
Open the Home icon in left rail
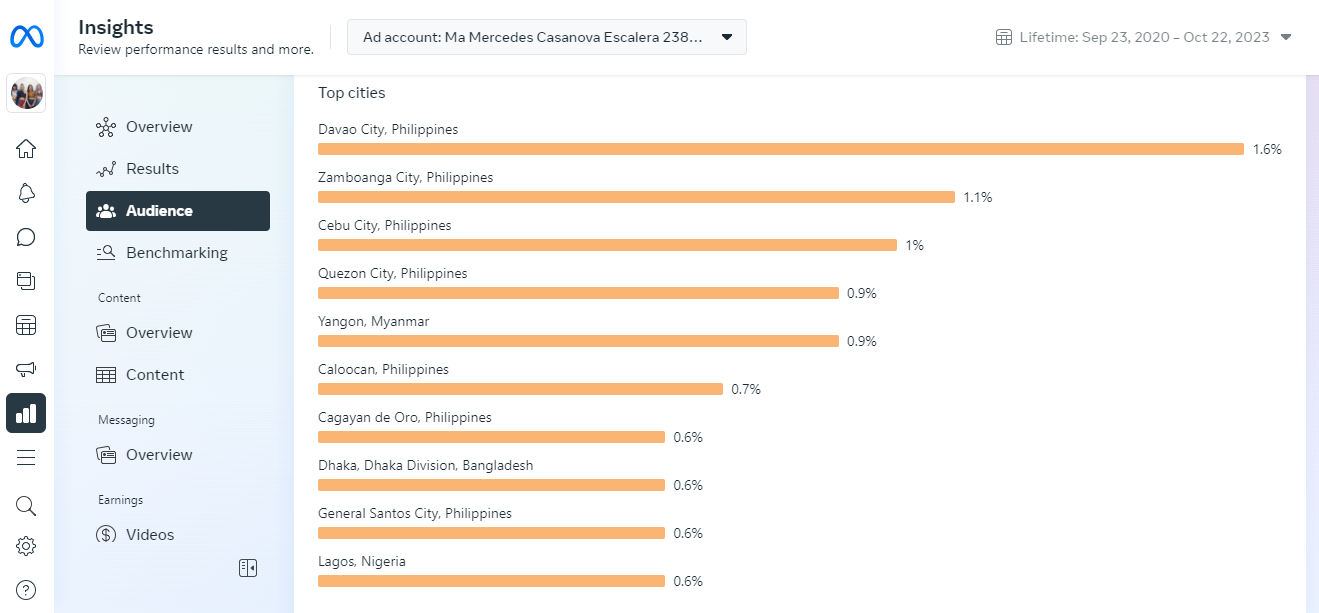26,149
